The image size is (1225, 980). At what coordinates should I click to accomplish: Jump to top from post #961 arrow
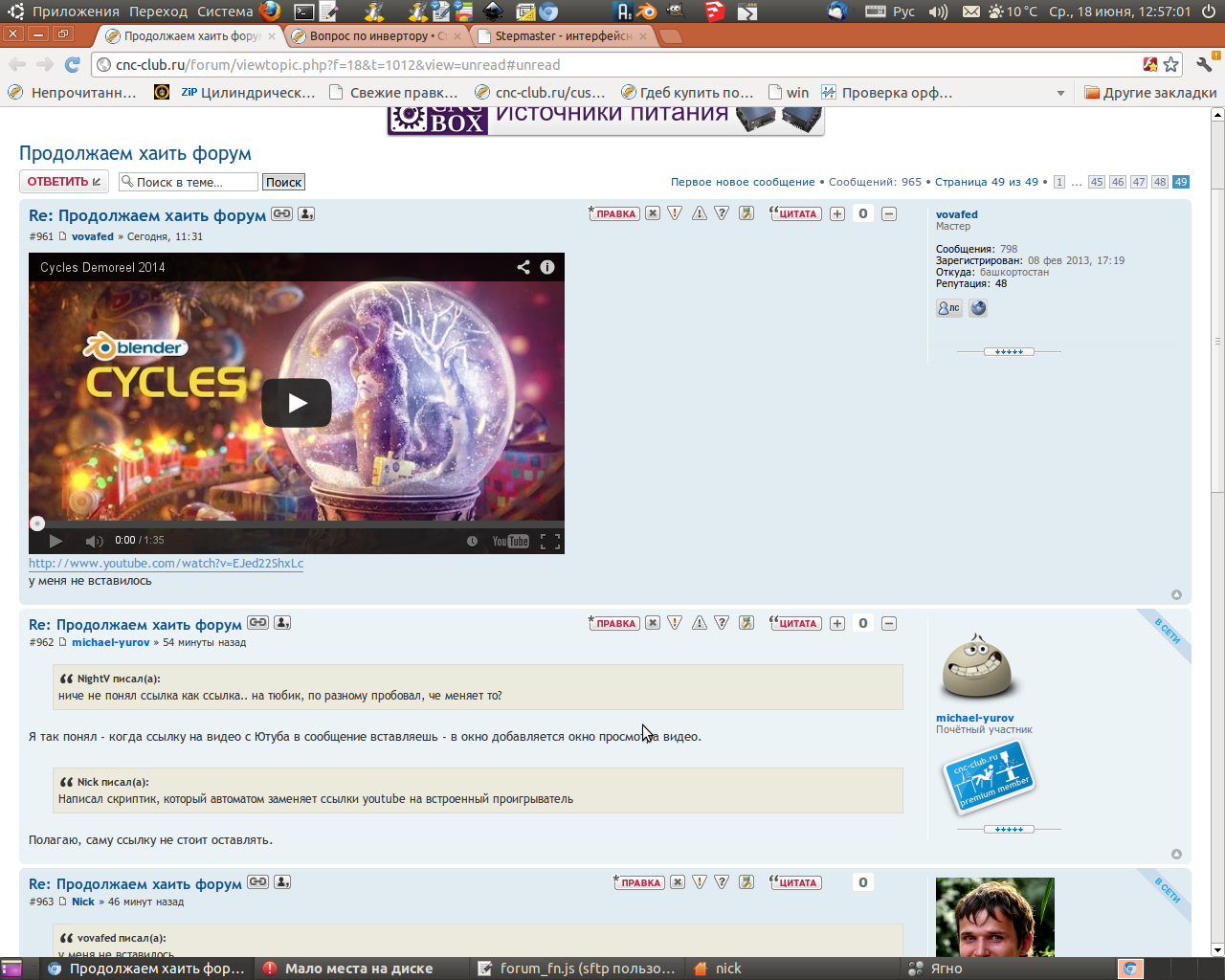click(1176, 594)
